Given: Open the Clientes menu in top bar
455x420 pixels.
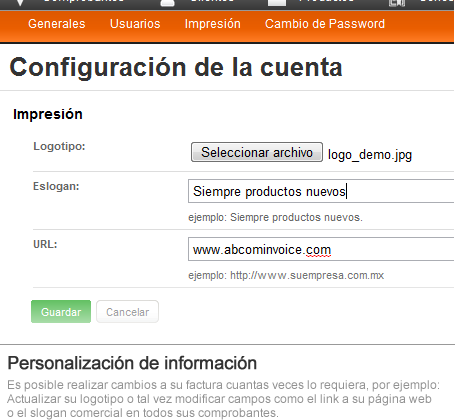Looking at the screenshot, I should tap(212, 1).
